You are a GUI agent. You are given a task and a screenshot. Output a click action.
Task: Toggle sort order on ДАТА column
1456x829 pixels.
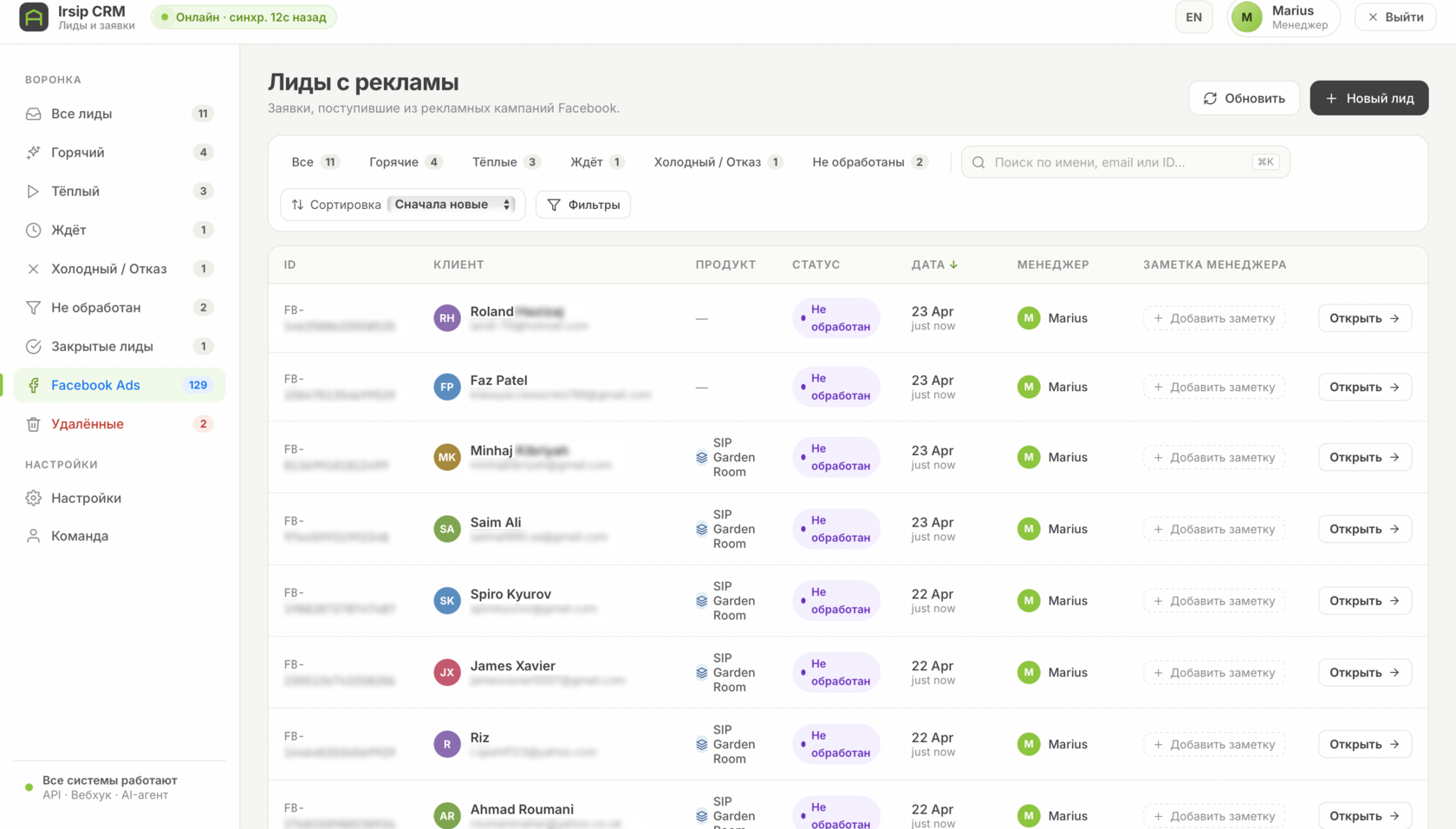(934, 264)
